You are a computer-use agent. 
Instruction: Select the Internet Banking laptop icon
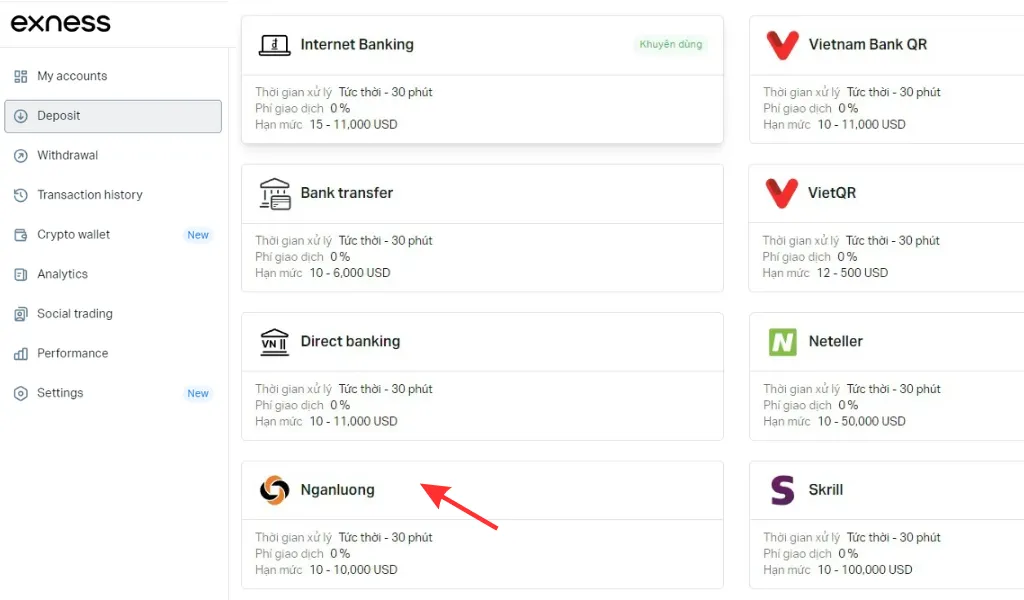point(275,44)
